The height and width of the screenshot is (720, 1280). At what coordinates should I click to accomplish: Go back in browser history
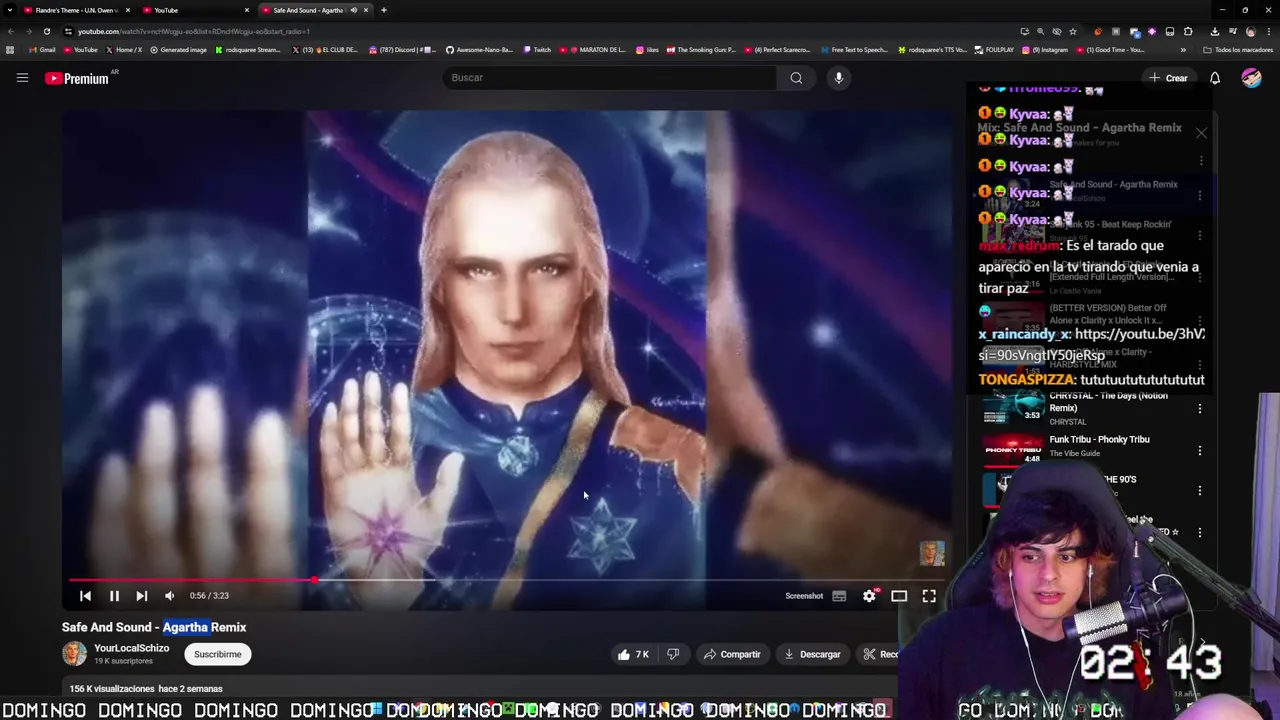[10, 31]
